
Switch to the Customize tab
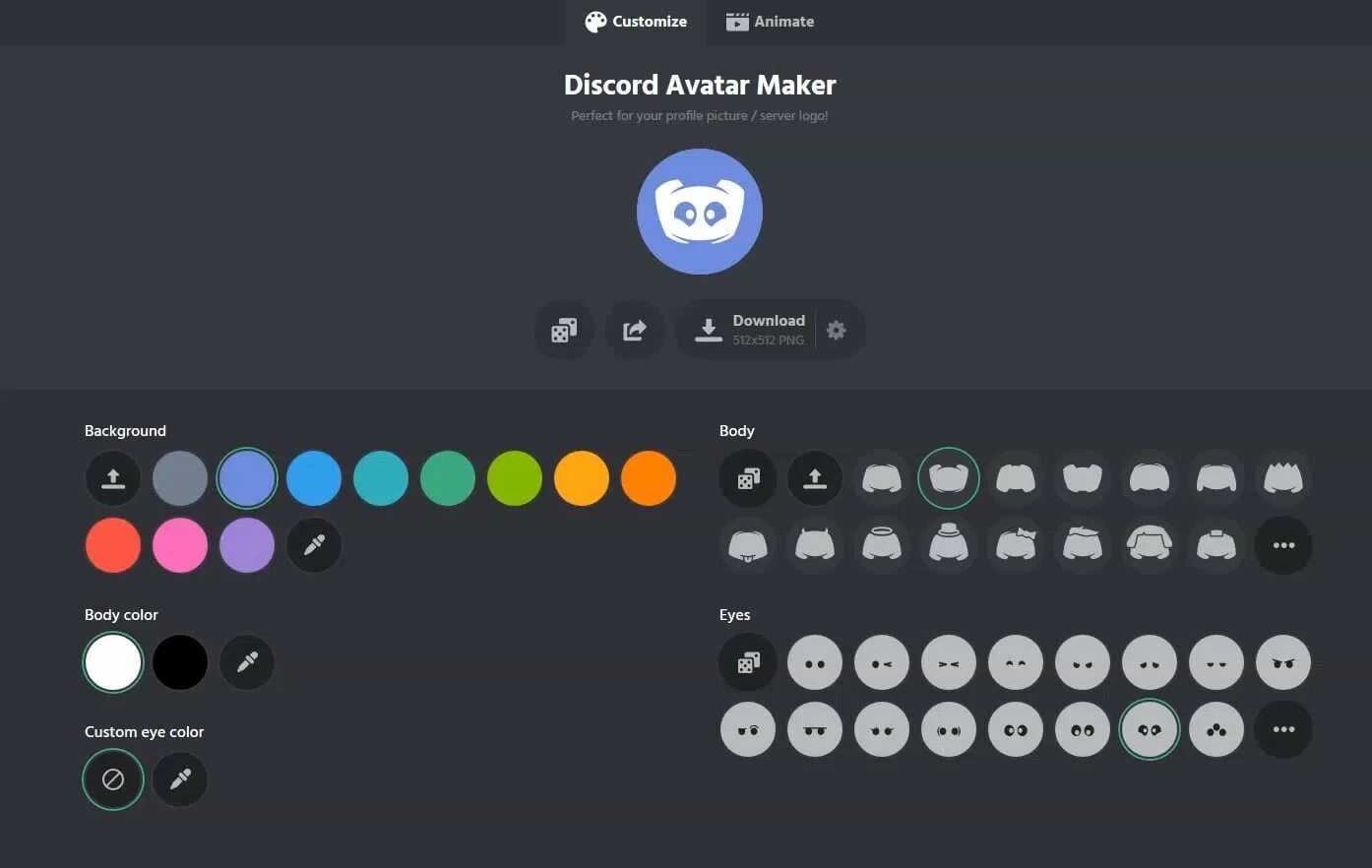[x=636, y=22]
